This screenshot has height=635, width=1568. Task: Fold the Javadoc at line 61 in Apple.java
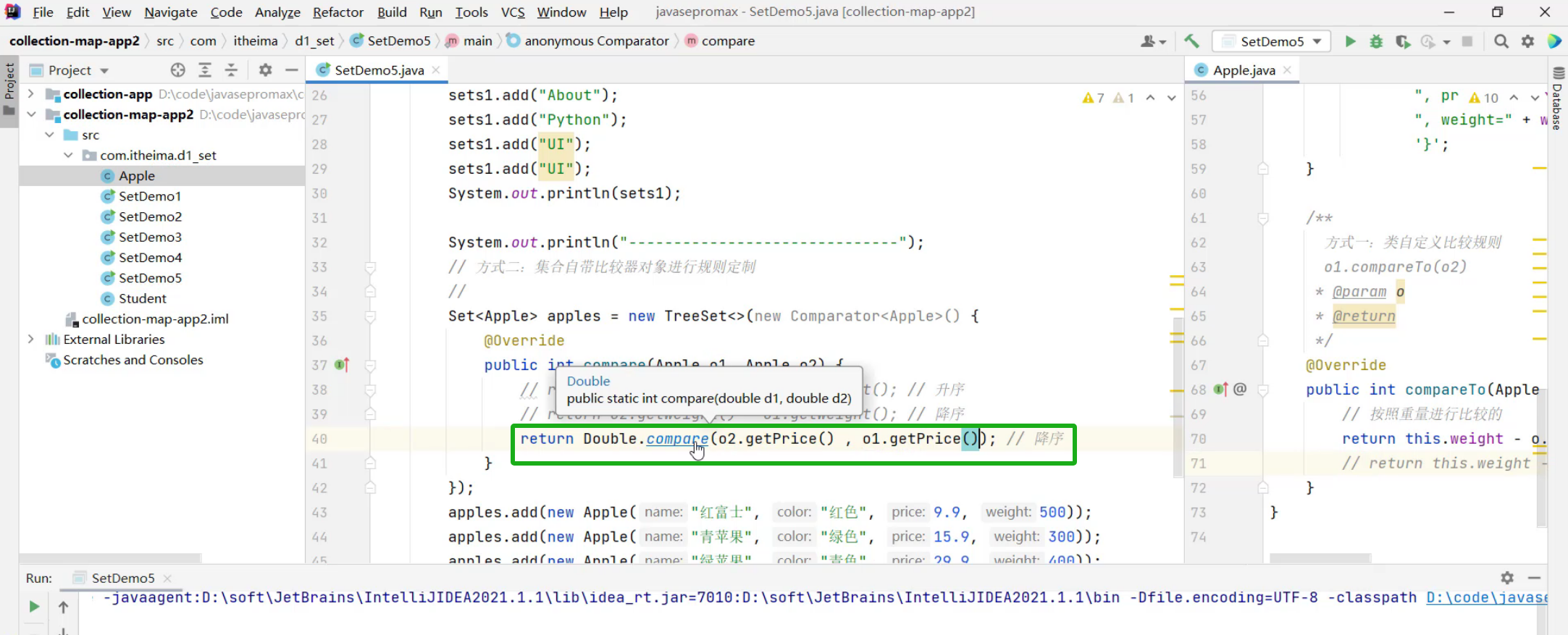pos(1263,218)
